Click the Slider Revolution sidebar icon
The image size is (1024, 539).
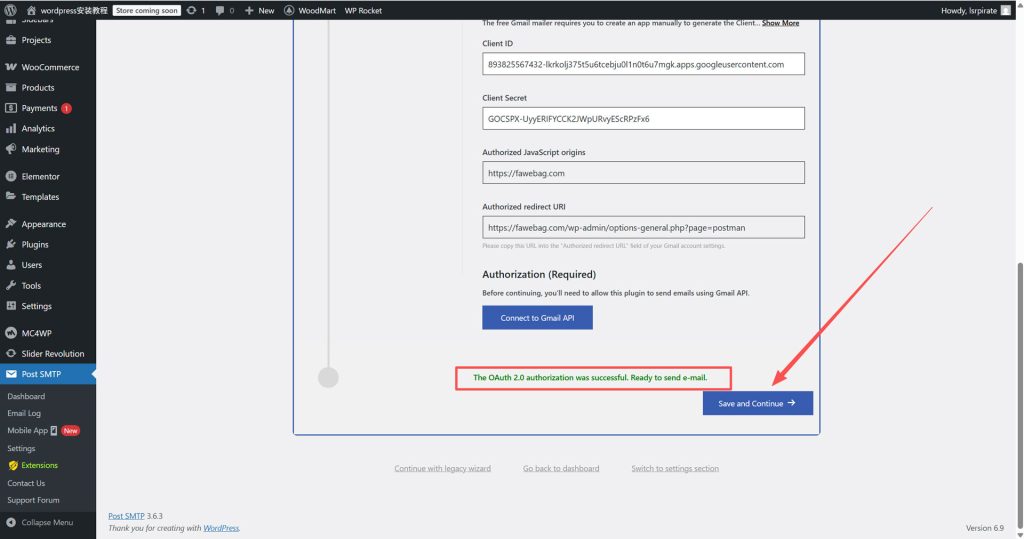(x=10, y=354)
